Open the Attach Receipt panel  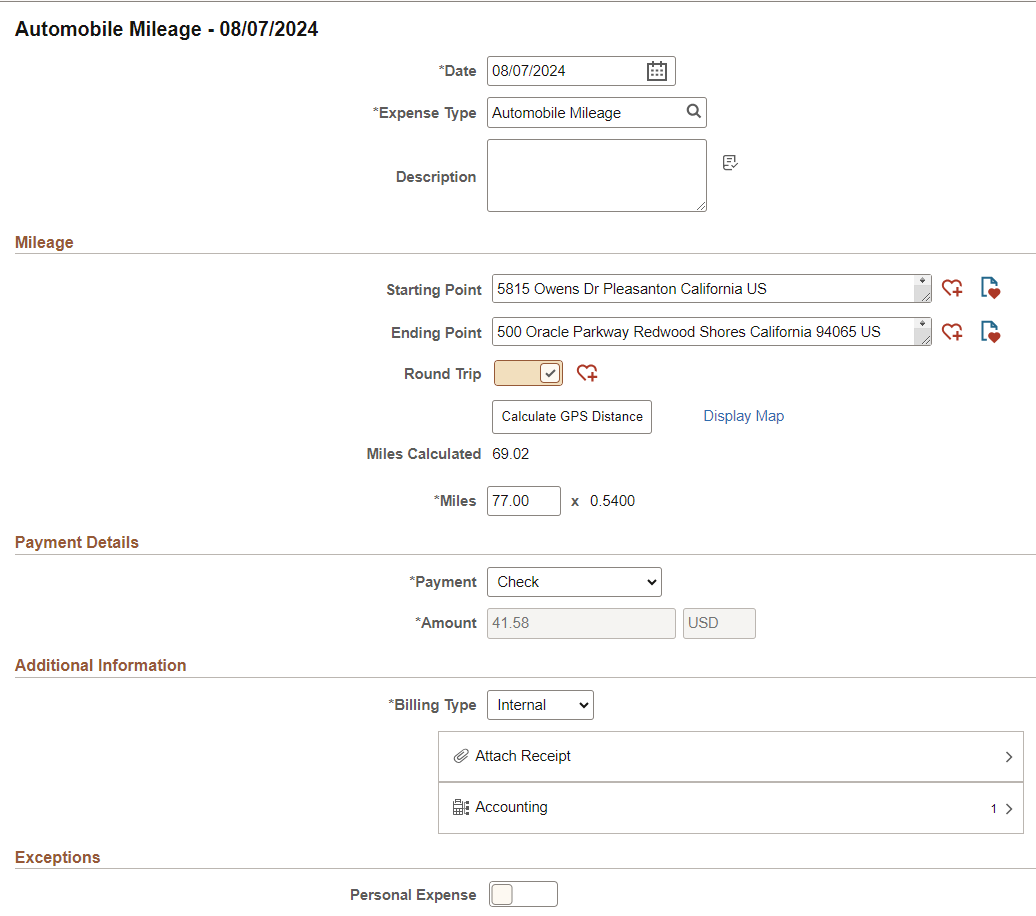coord(700,757)
